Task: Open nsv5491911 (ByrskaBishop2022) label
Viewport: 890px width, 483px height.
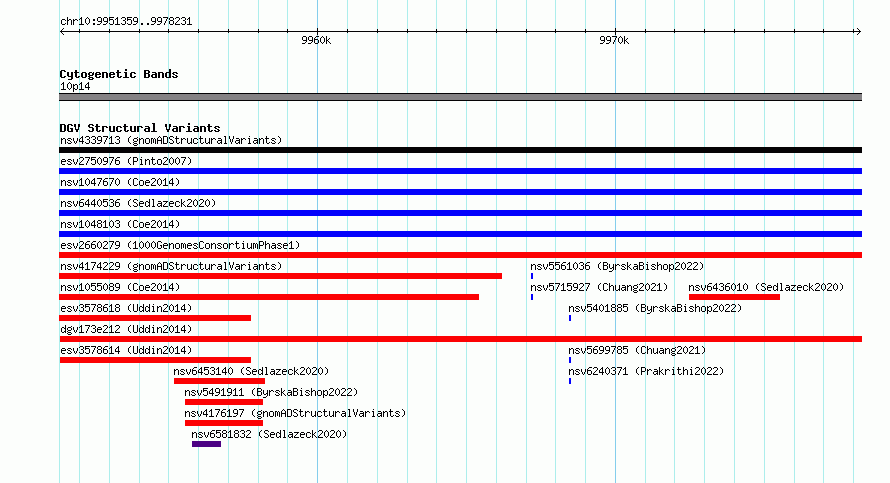Action: [271, 392]
